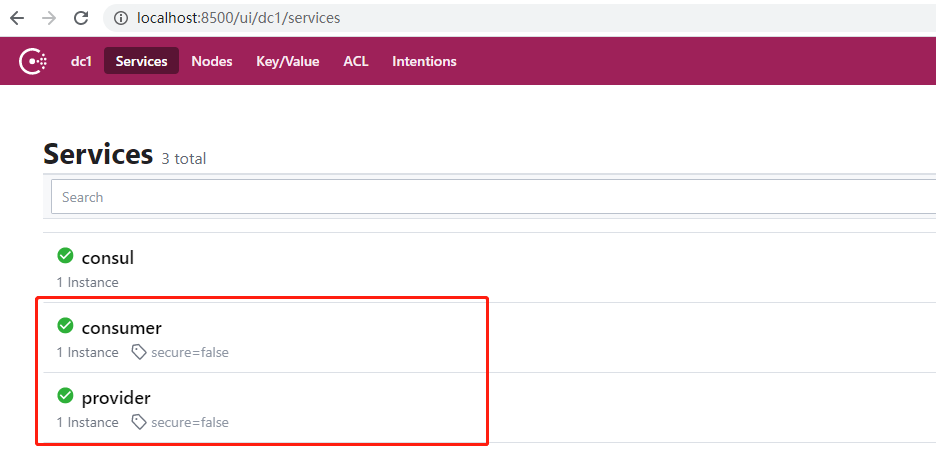This screenshot has width=936, height=460.
Task: Click the browser address bar URL
Action: pos(238,18)
